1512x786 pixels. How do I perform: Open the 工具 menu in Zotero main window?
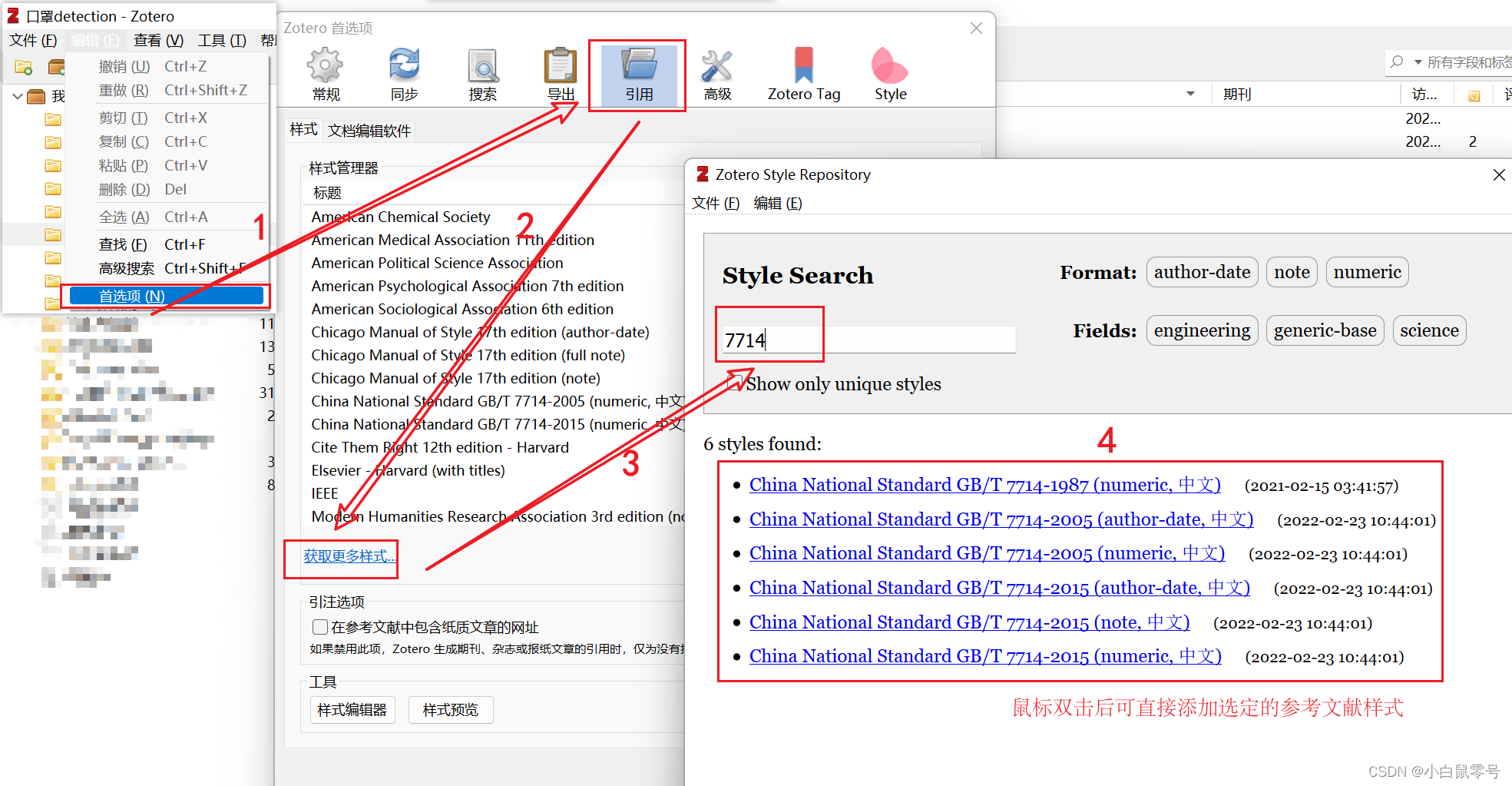point(222,40)
